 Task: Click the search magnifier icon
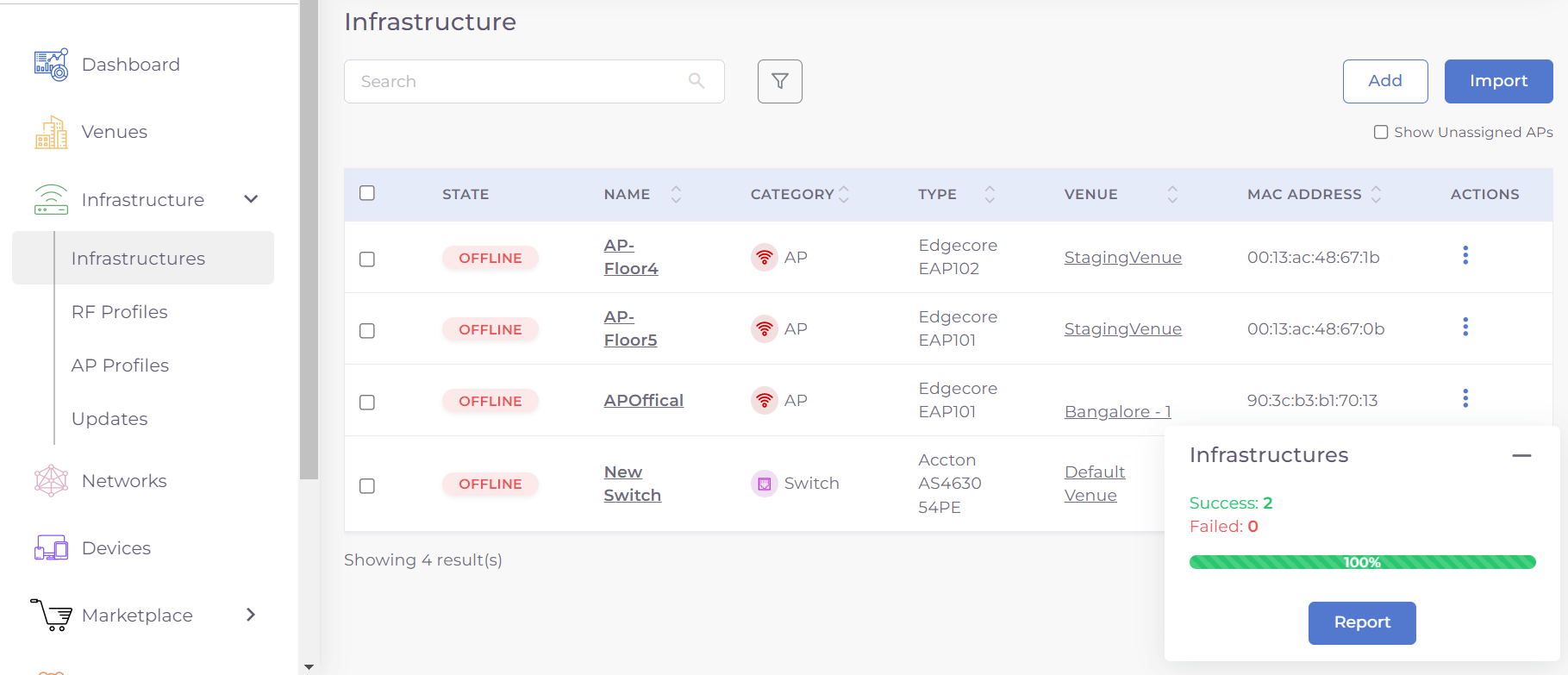point(697,81)
